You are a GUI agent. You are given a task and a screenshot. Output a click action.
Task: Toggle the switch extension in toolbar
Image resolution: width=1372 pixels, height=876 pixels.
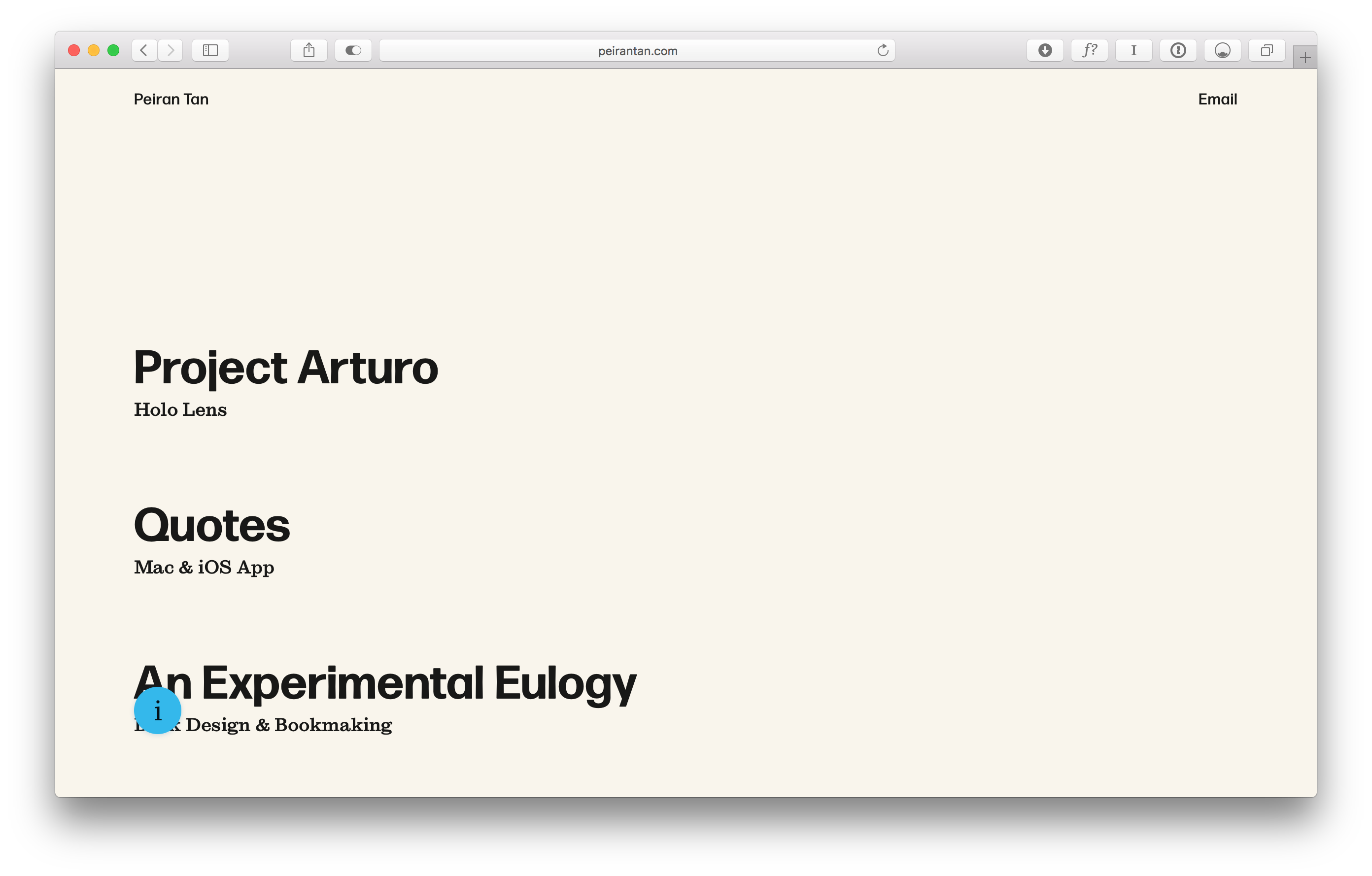[x=353, y=51]
